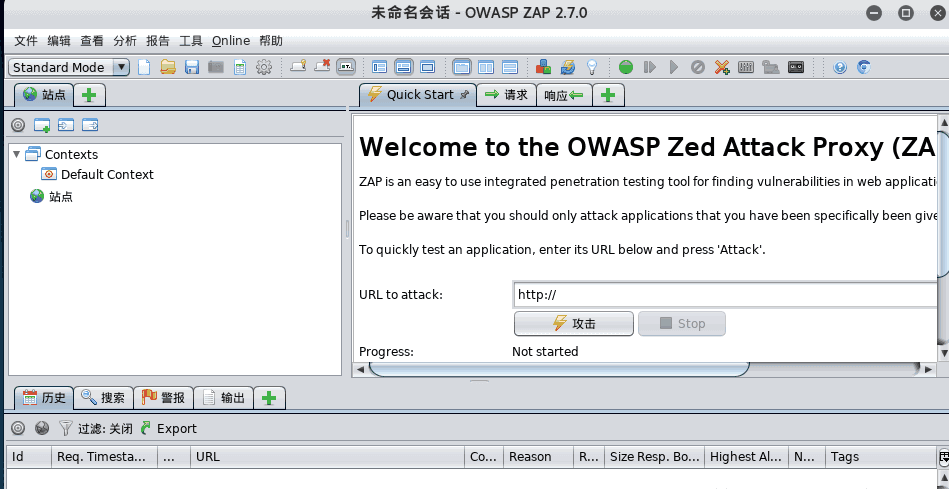Collapse the Contexts tree node
This screenshot has width=949, height=489.
pyautogui.click(x=16, y=154)
